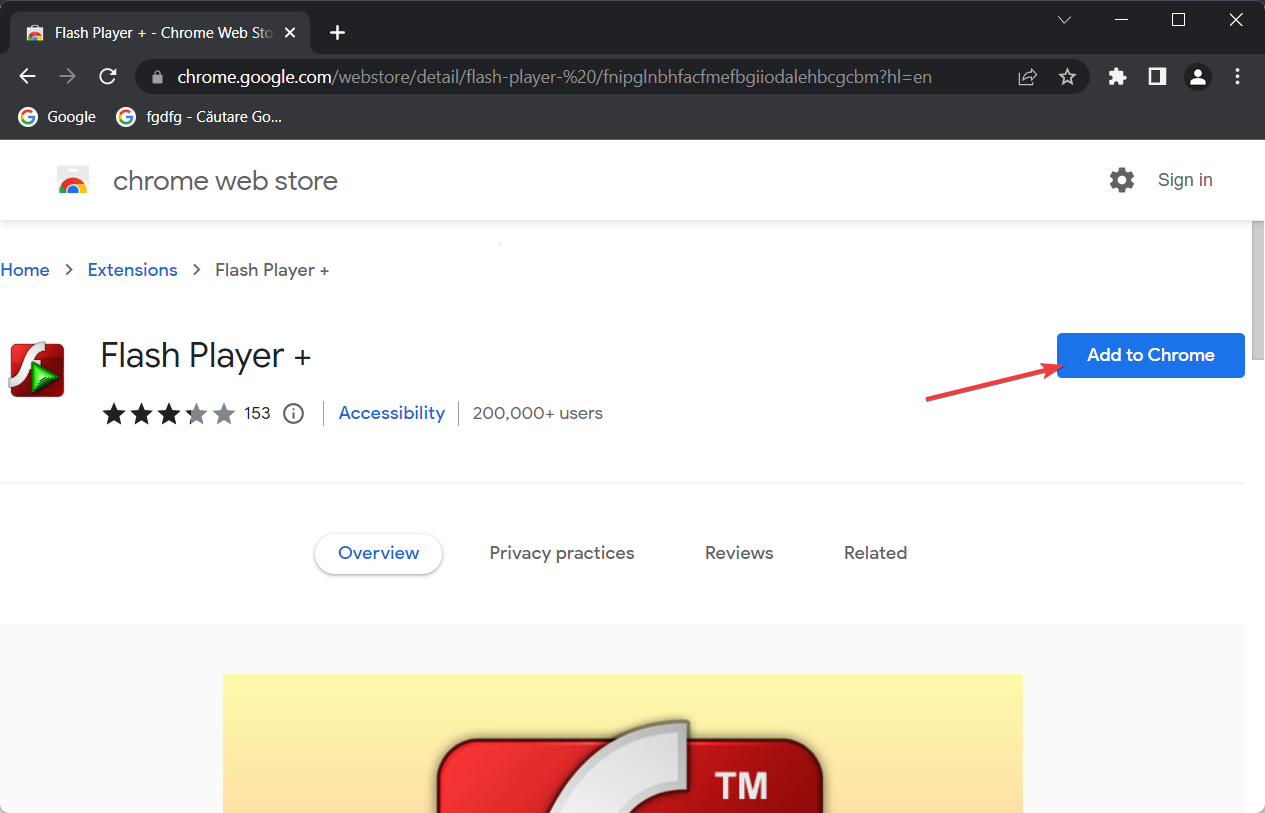1265x813 pixels.
Task: Click the chrome web store title
Action: coord(225,181)
